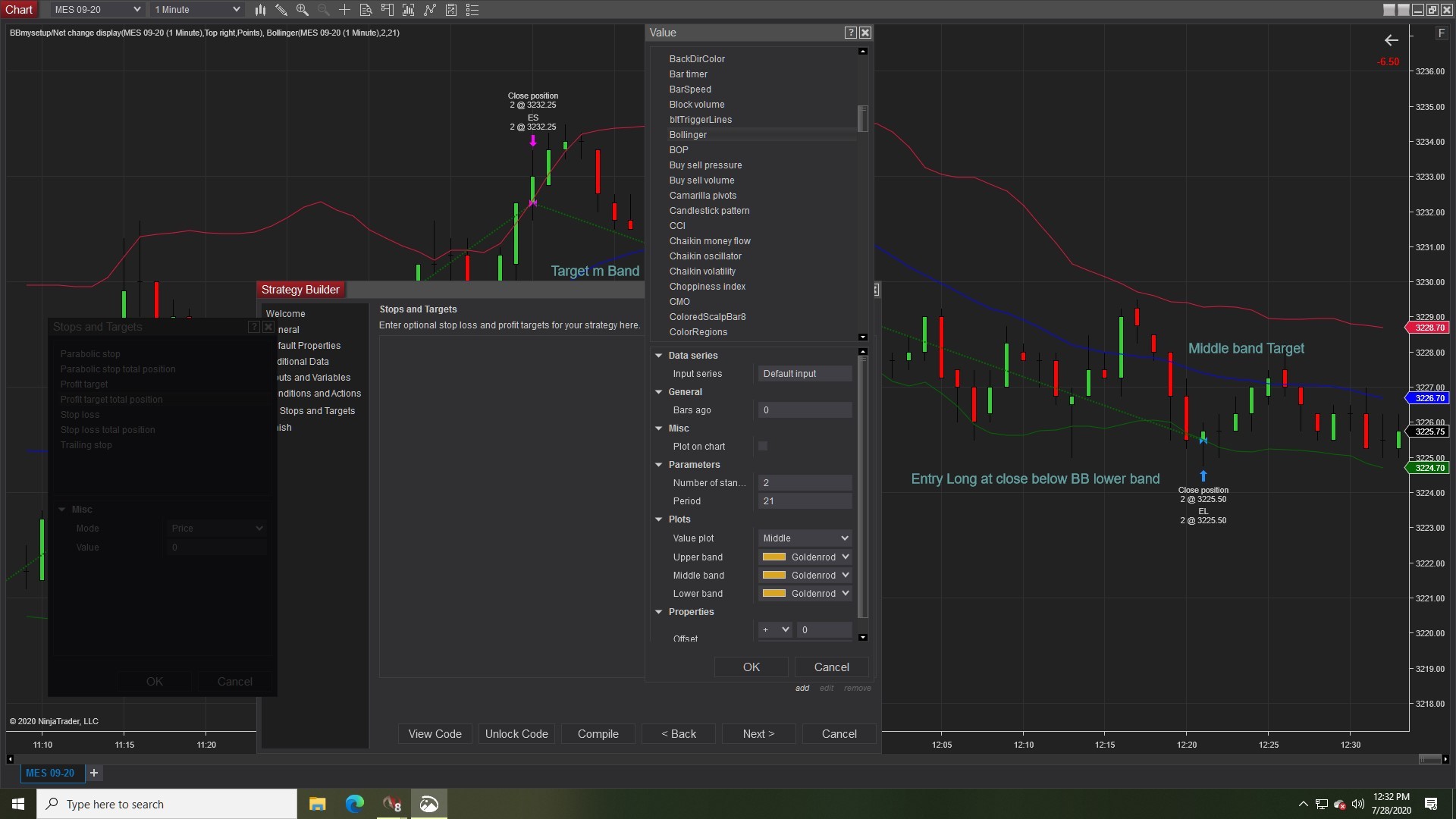Select Chaikin money flow in indicator list
This screenshot has width=1456, height=819.
tap(710, 241)
